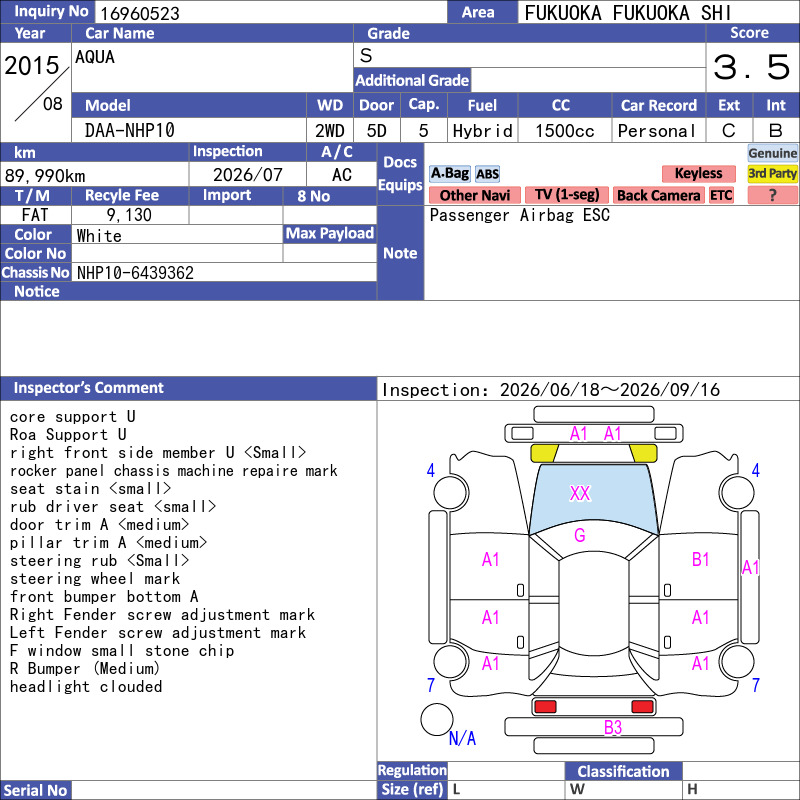Click the yellow 3rd Party badge

click(772, 173)
